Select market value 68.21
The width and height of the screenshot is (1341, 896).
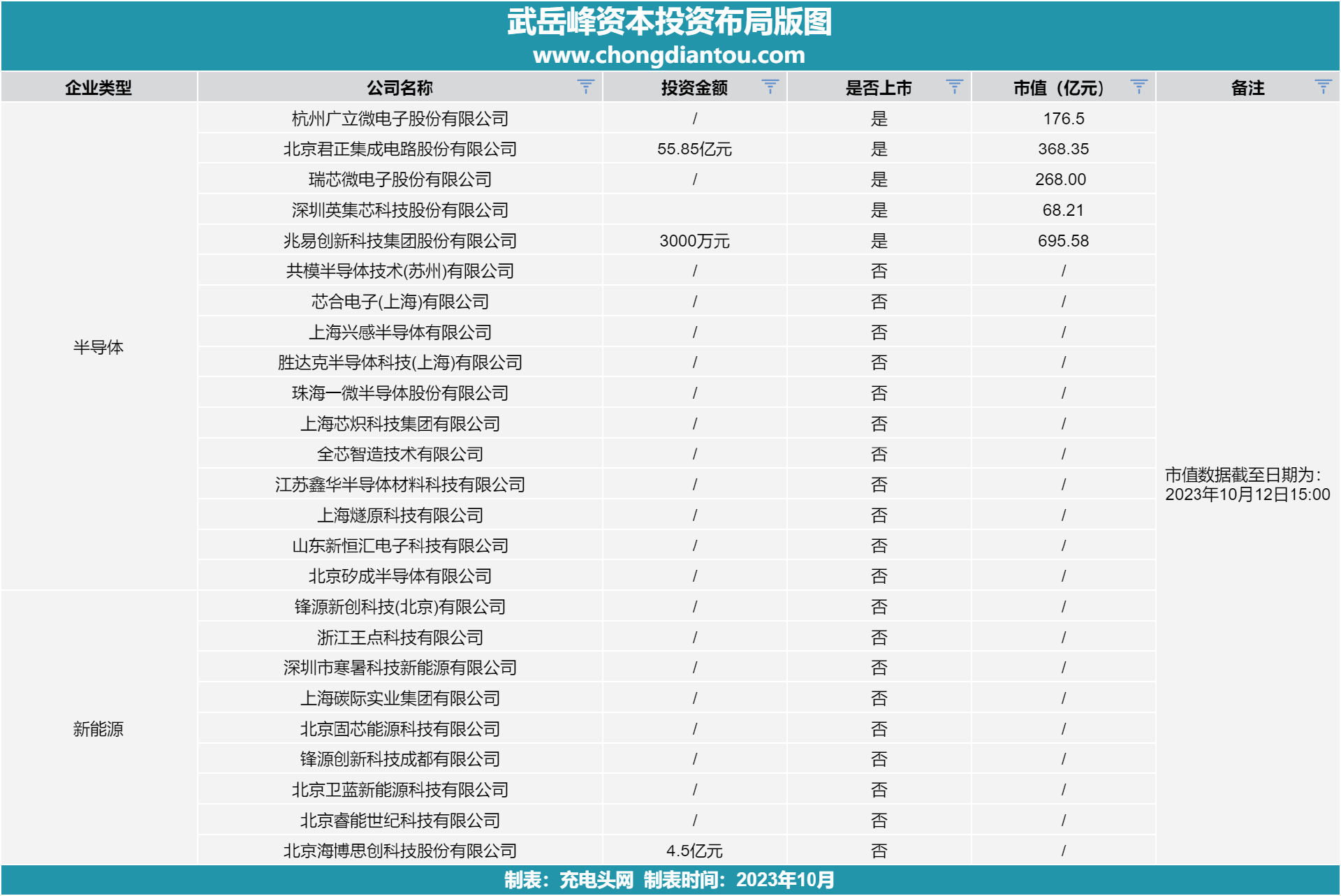[x=1063, y=210]
